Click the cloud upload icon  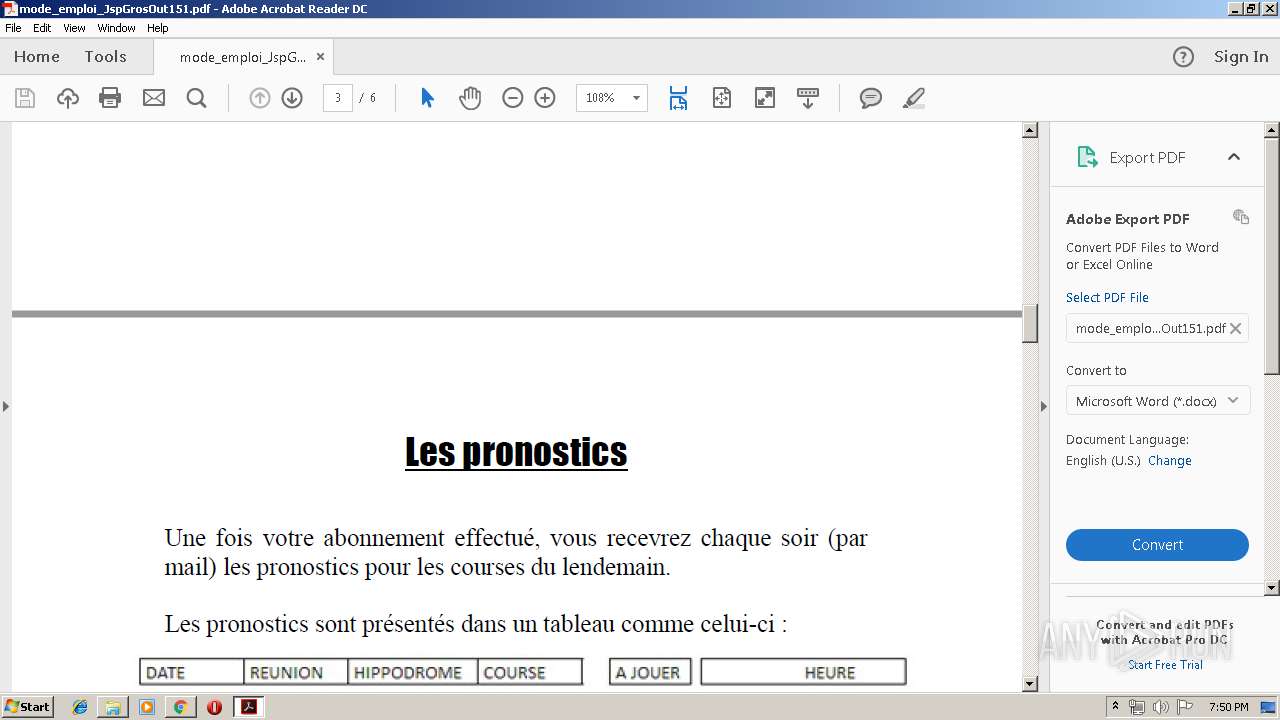[67, 98]
